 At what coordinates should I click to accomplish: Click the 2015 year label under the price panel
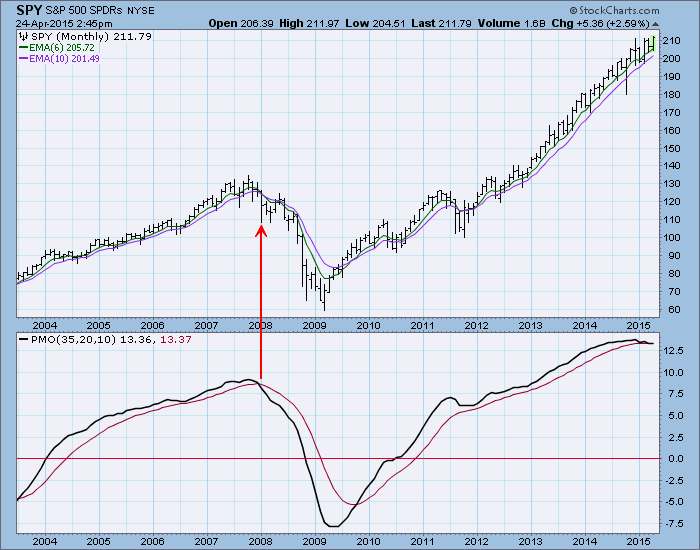click(x=639, y=325)
